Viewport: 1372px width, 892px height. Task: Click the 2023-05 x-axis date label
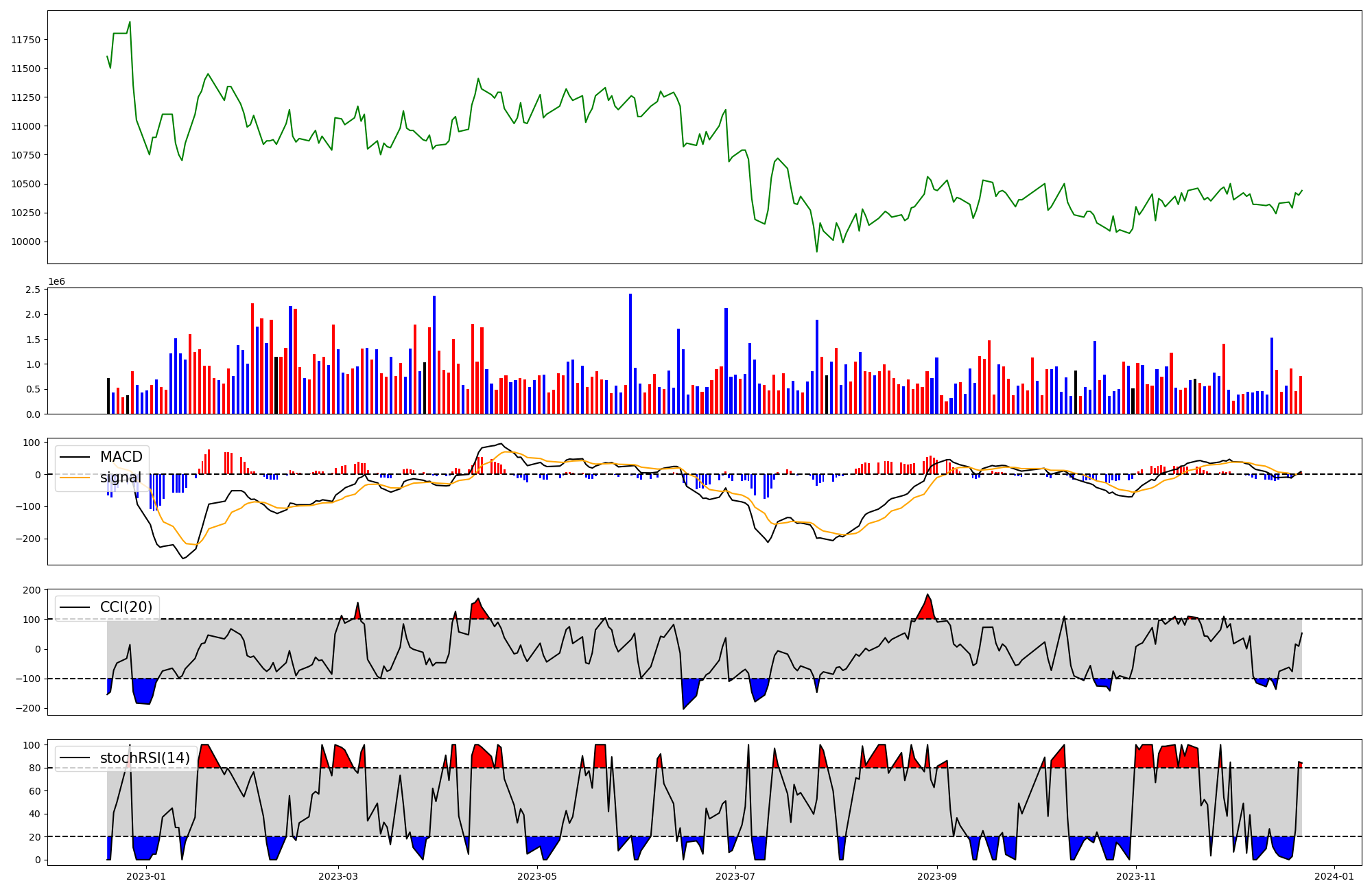coord(537,876)
